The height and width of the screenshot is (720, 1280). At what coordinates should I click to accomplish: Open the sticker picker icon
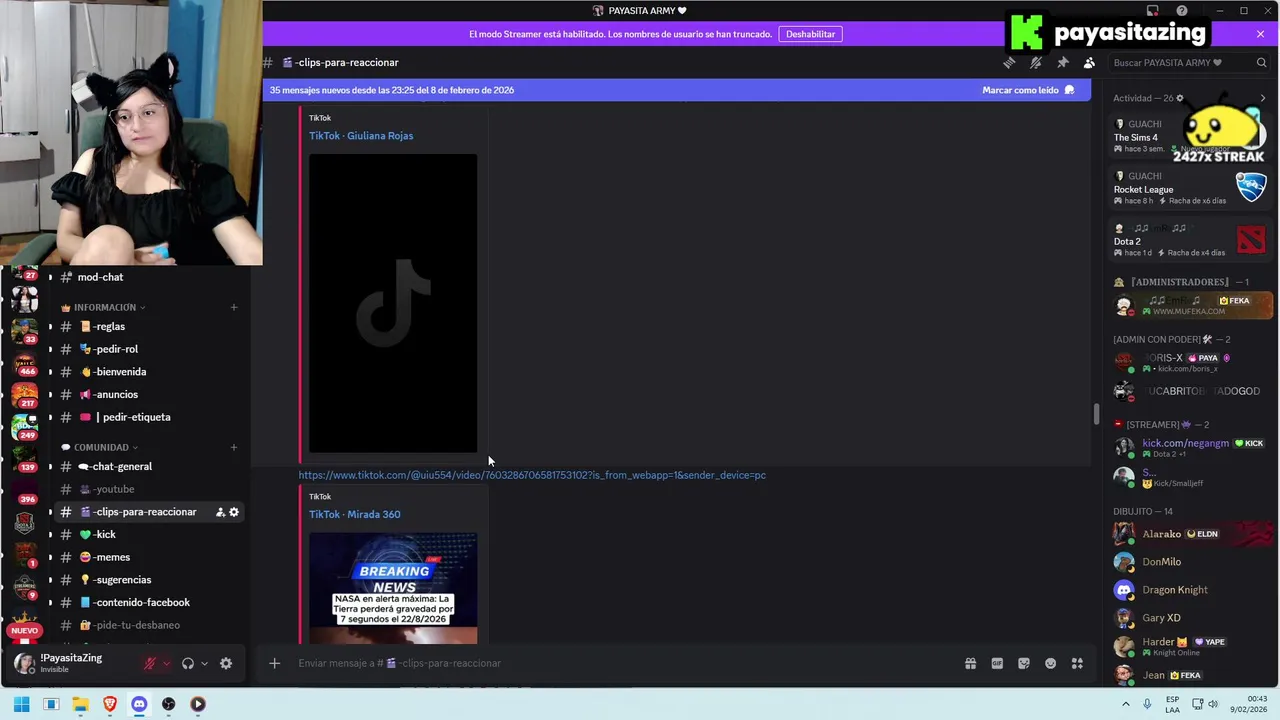1023,663
